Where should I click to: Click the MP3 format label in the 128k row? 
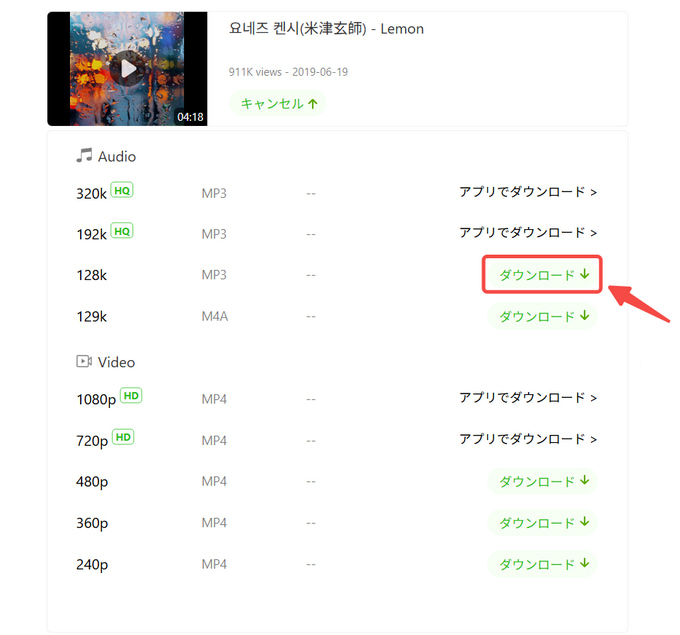pos(214,275)
